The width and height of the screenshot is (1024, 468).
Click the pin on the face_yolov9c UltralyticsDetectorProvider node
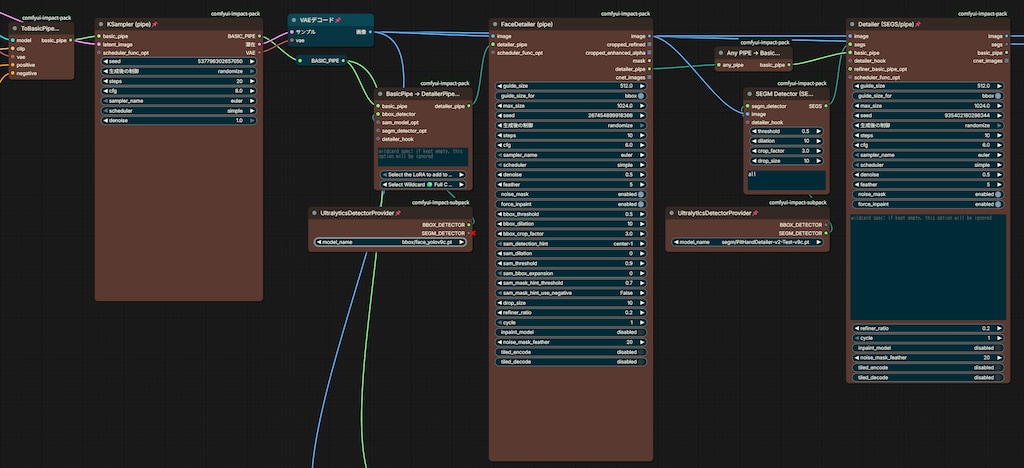[398, 213]
